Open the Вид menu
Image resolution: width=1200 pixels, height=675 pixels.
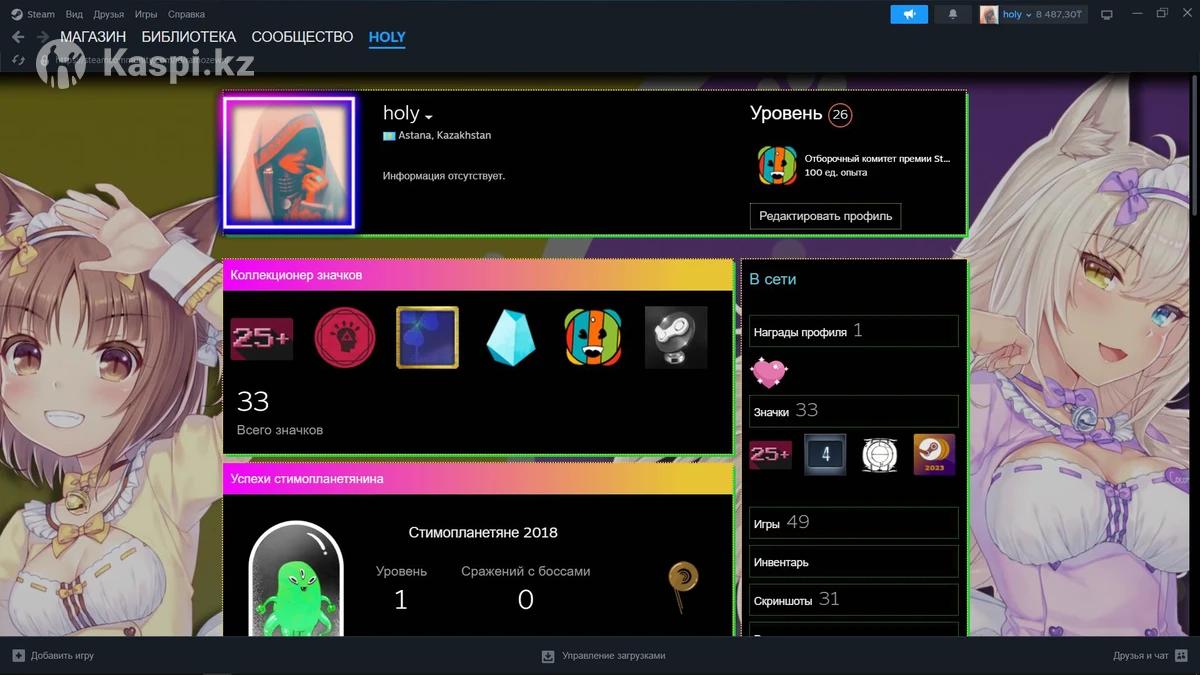pyautogui.click(x=74, y=14)
